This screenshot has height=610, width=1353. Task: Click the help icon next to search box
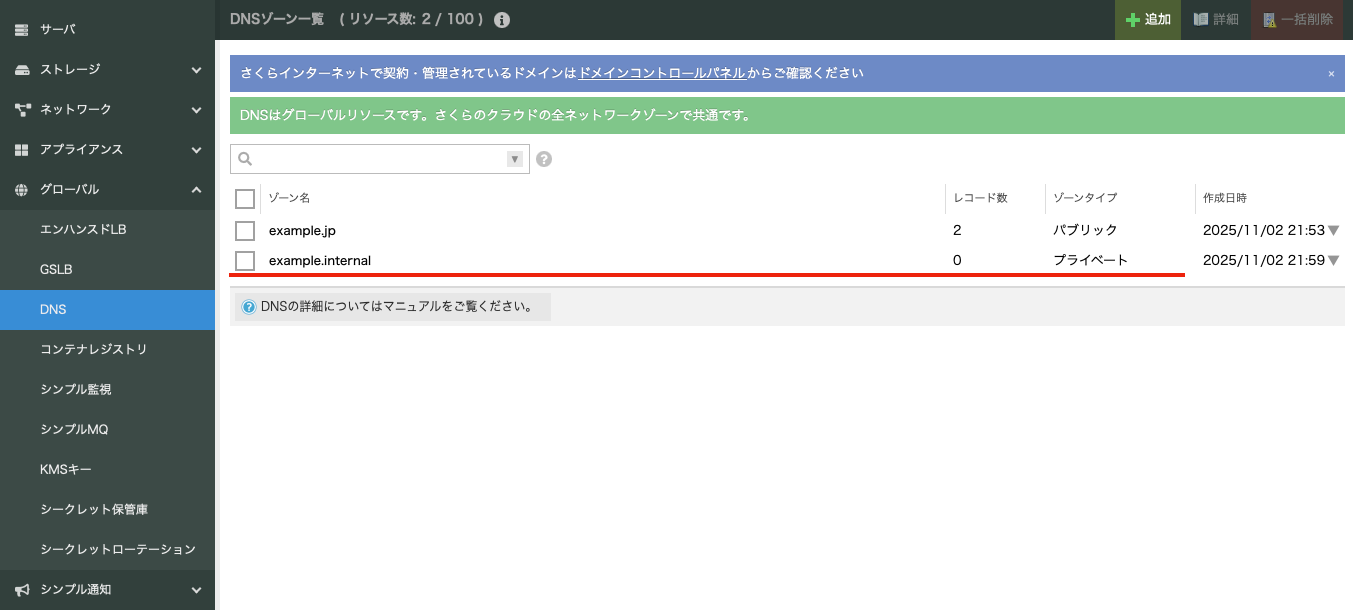coord(544,159)
